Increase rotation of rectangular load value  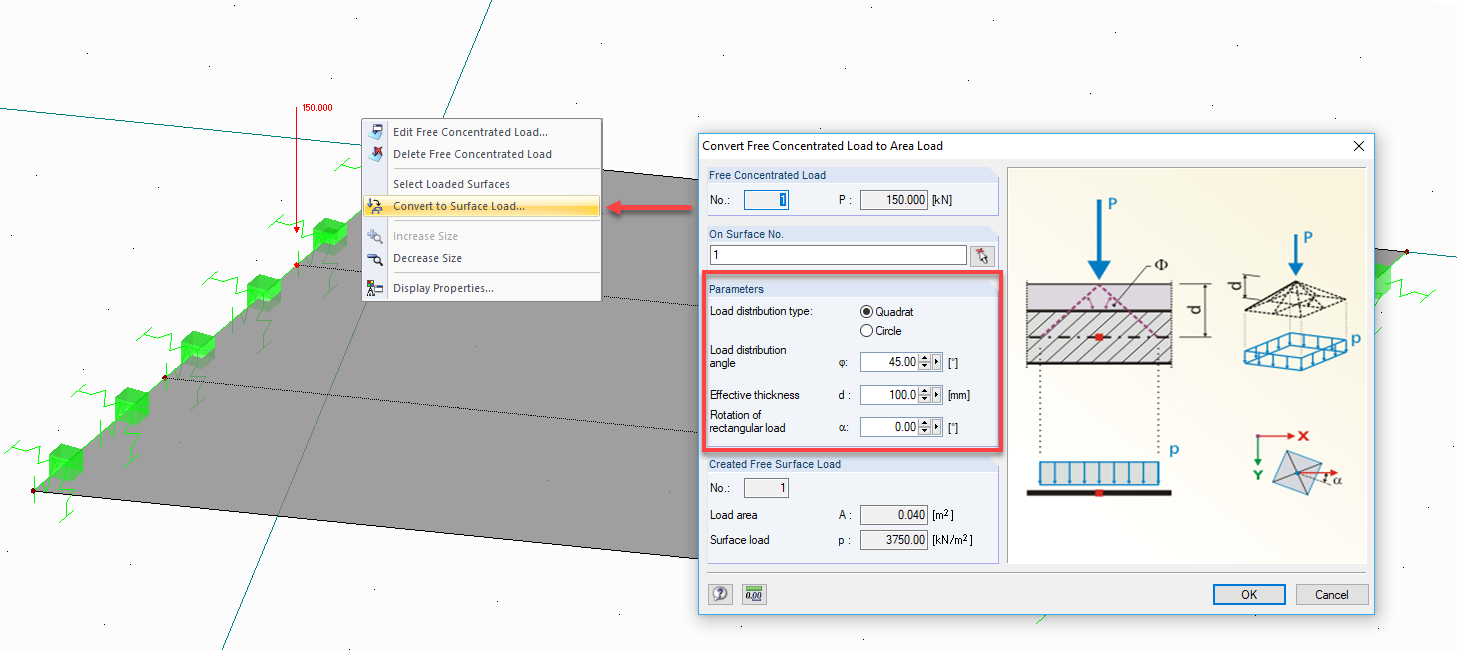[x=924, y=422]
